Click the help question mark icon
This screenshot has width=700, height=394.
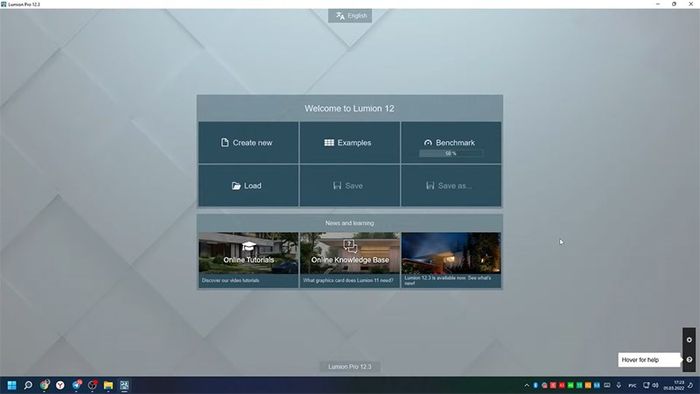(x=689, y=360)
